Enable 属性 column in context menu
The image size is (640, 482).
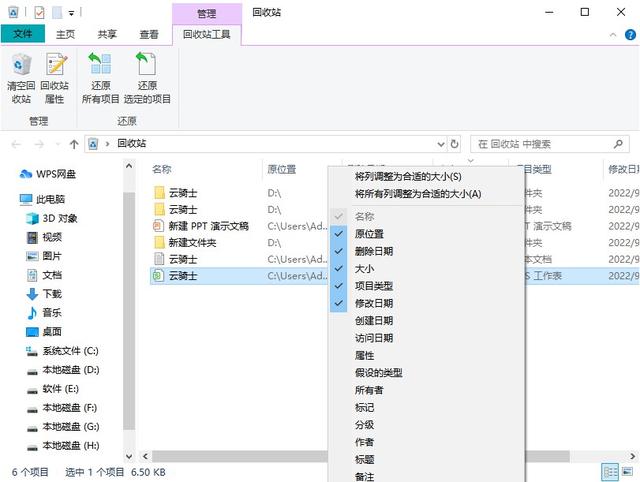tap(427, 355)
